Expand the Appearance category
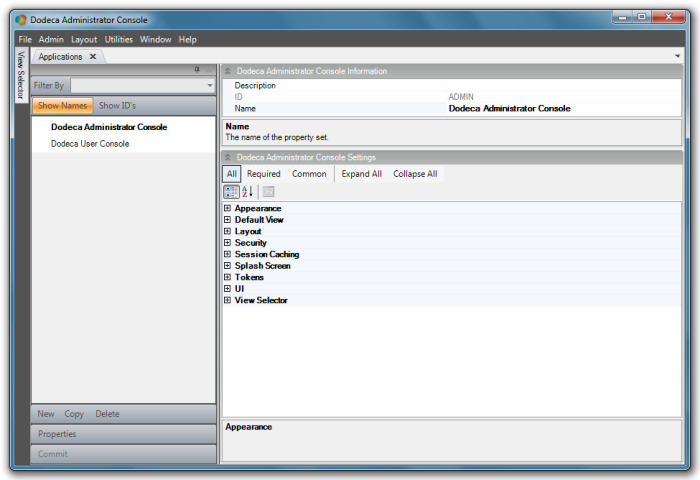Viewport: 700px width, 480px height. coord(227,208)
